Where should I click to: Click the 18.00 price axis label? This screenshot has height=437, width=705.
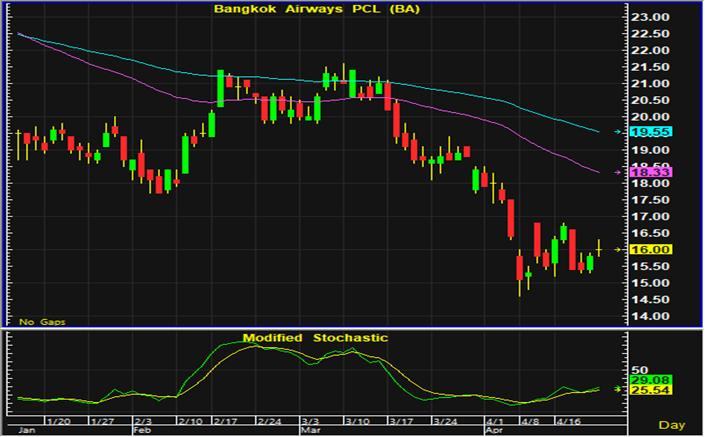[650, 183]
